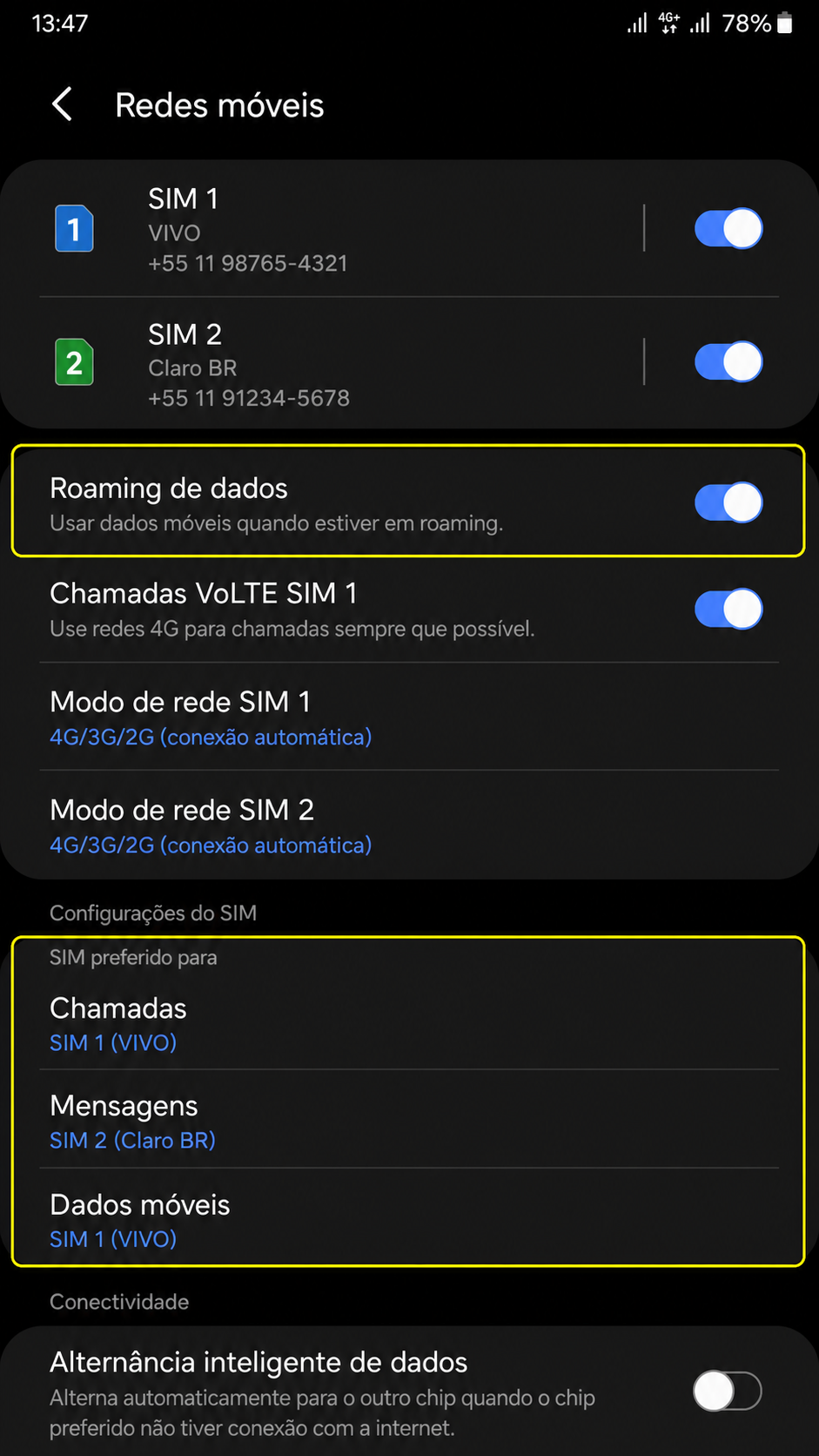Tap the first signal strength icon
Image resolution: width=819 pixels, height=1456 pixels.
(637, 23)
